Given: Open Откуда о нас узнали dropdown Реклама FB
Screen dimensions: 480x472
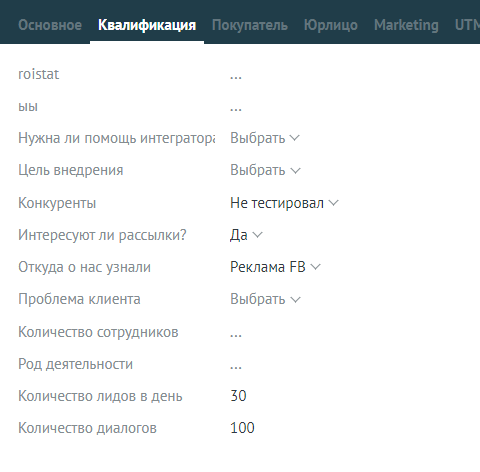Looking at the screenshot, I should point(275,267).
